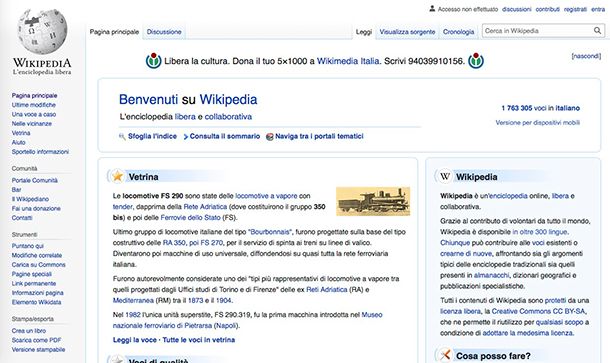Click globe icon beside Naviga tra i portali
This screenshot has height=363, width=610.
[x=270, y=137]
